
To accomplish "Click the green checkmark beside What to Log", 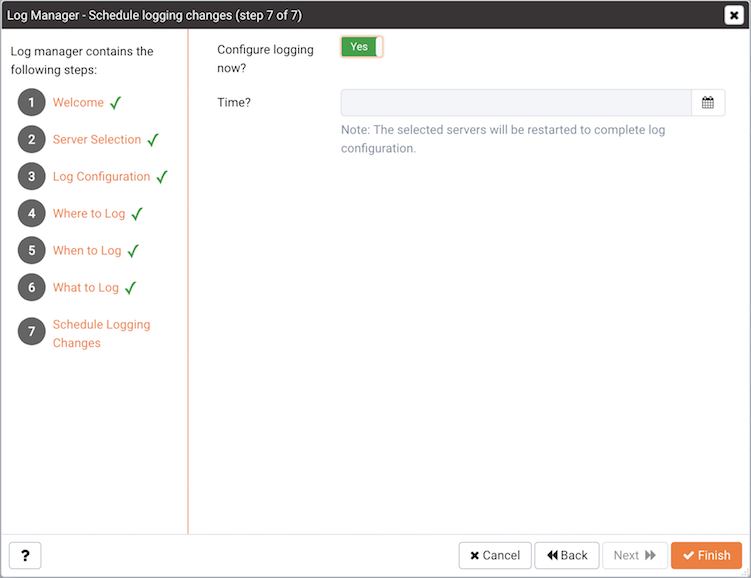I will (130, 288).
